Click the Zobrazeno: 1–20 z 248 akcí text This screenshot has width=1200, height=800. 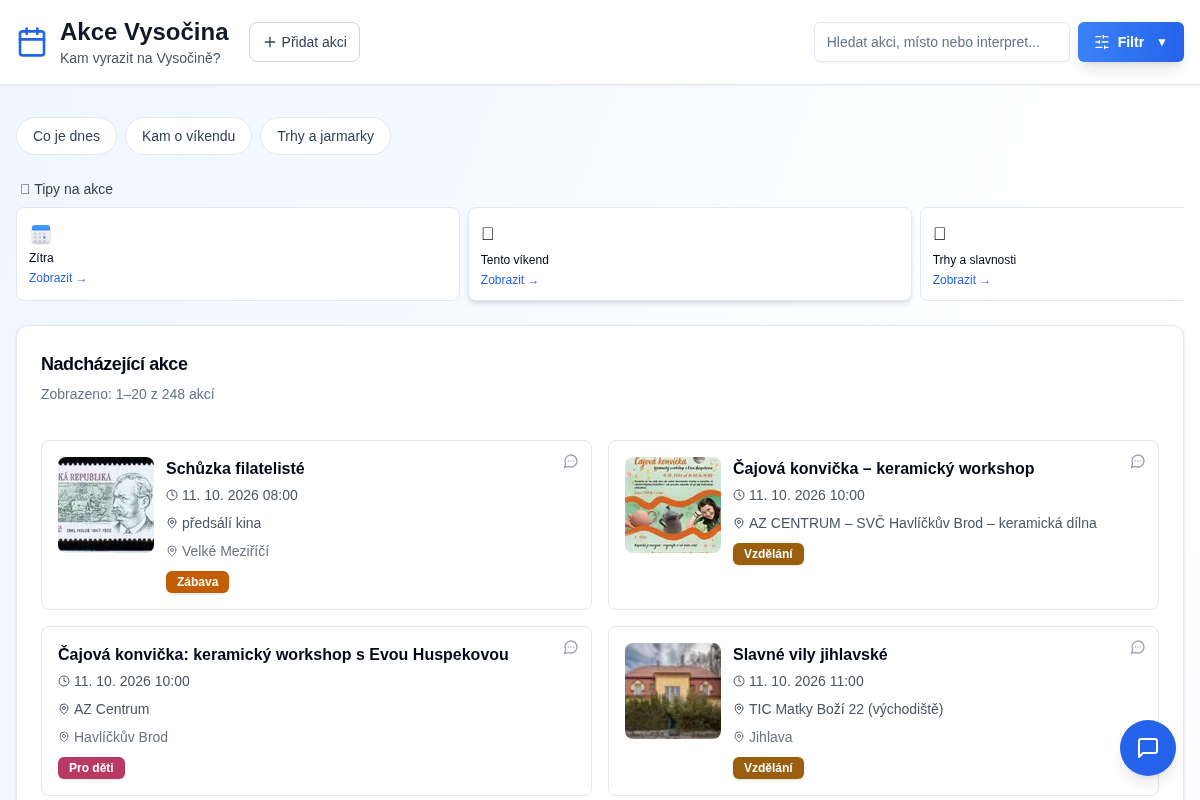[x=128, y=394]
